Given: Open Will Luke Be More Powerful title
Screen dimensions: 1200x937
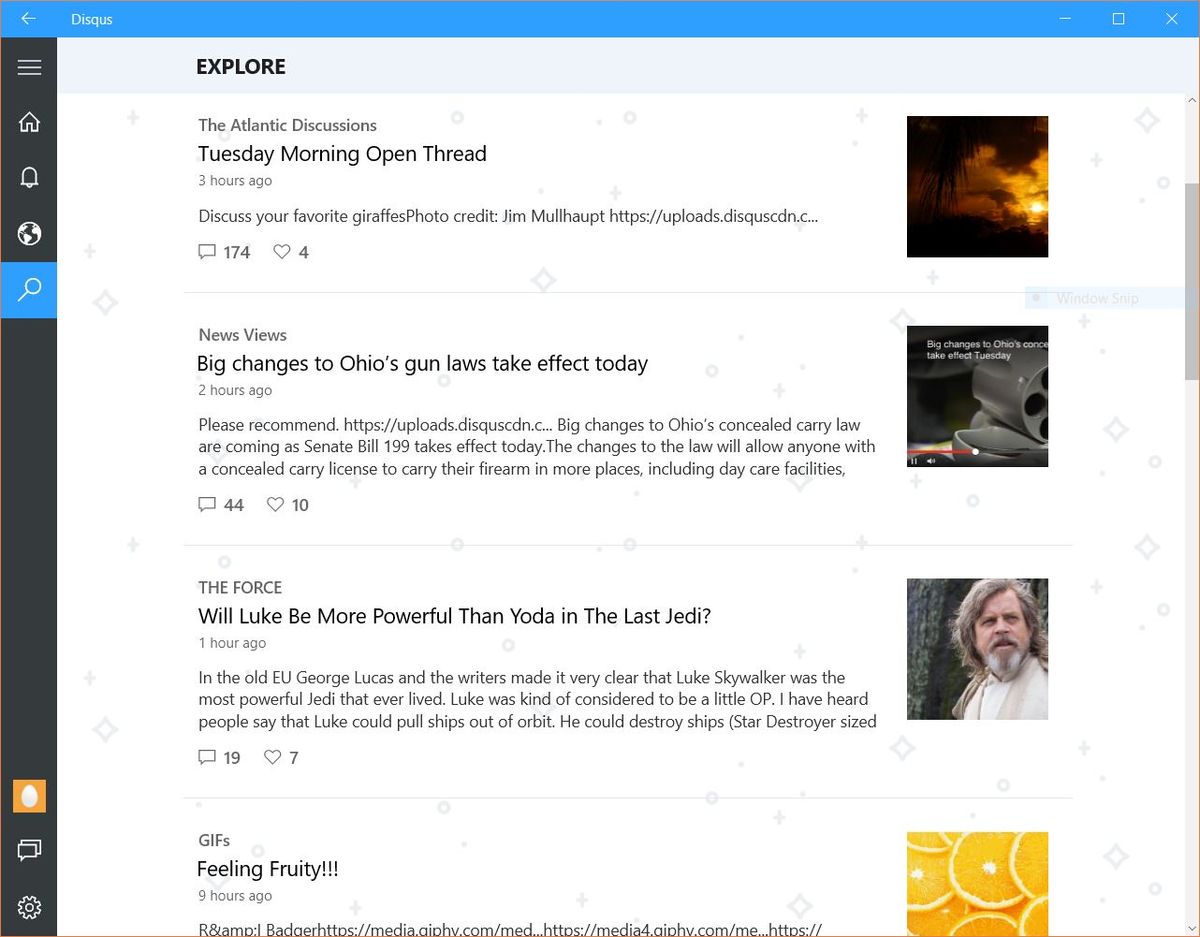Looking at the screenshot, I should click(x=454, y=616).
